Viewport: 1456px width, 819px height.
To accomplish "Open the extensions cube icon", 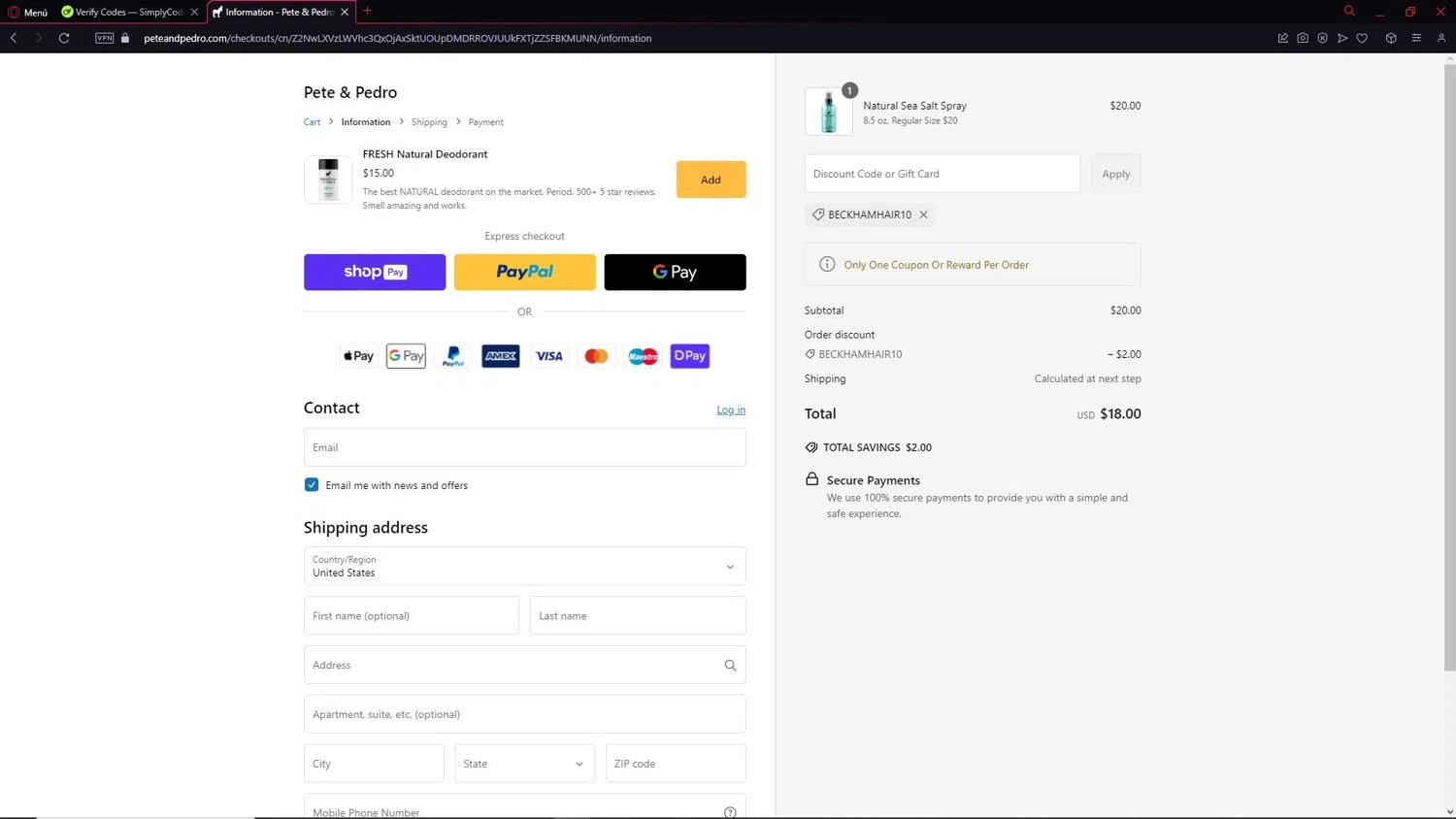I will pyautogui.click(x=1391, y=38).
